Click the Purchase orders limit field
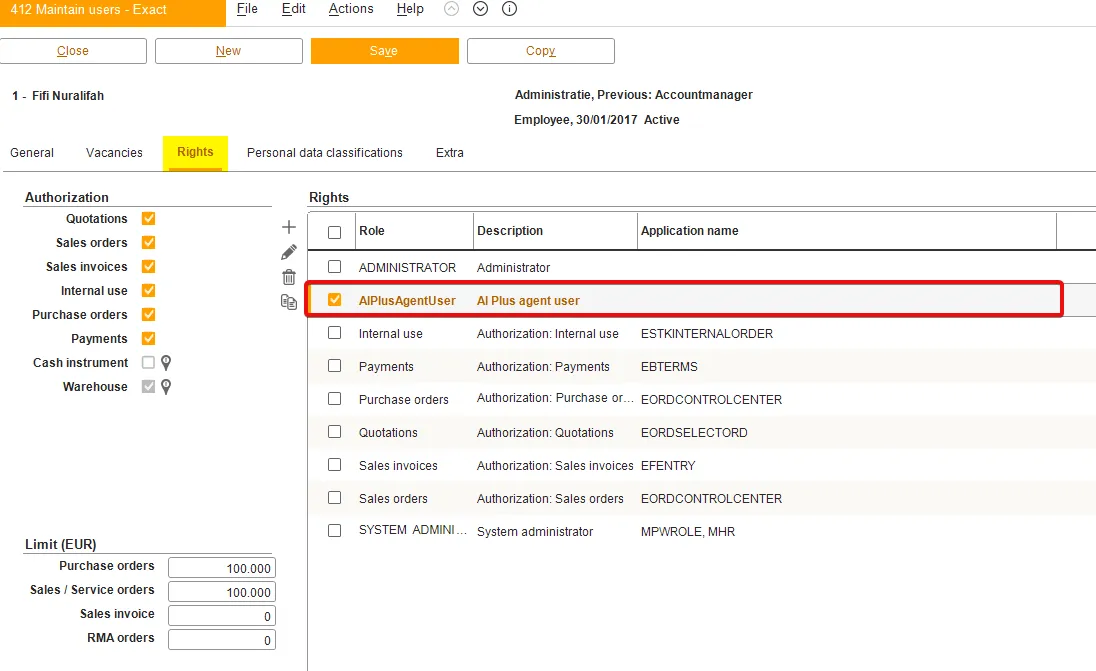This screenshot has height=671, width=1096. [x=222, y=568]
